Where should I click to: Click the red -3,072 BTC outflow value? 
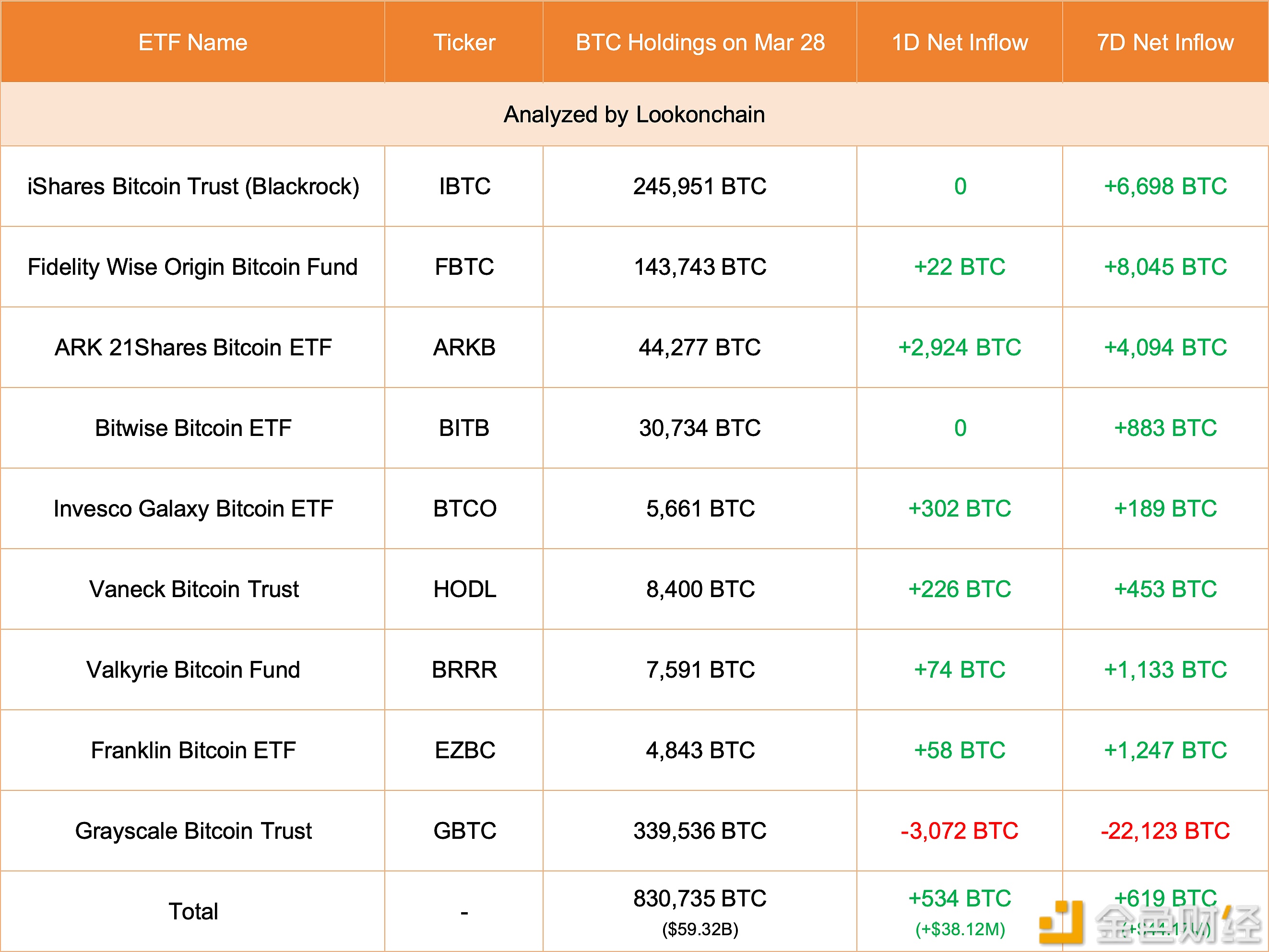960,831
